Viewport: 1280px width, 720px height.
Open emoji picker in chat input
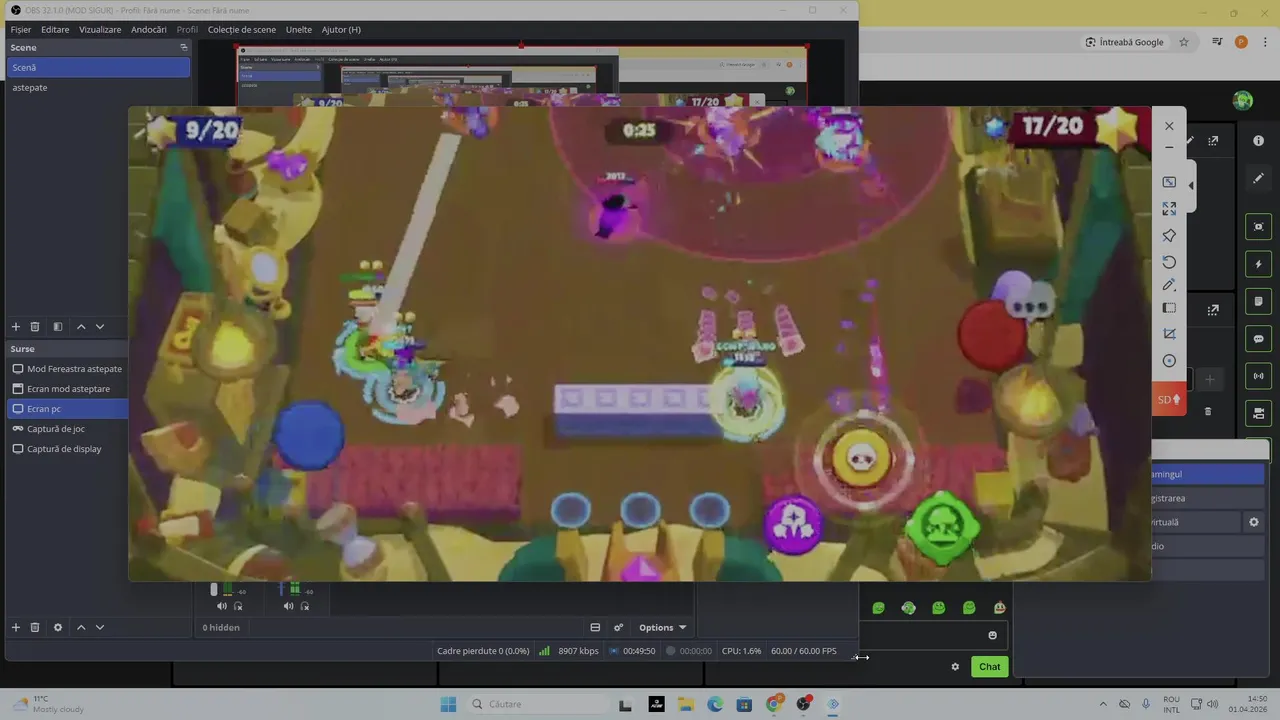pyautogui.click(x=992, y=635)
